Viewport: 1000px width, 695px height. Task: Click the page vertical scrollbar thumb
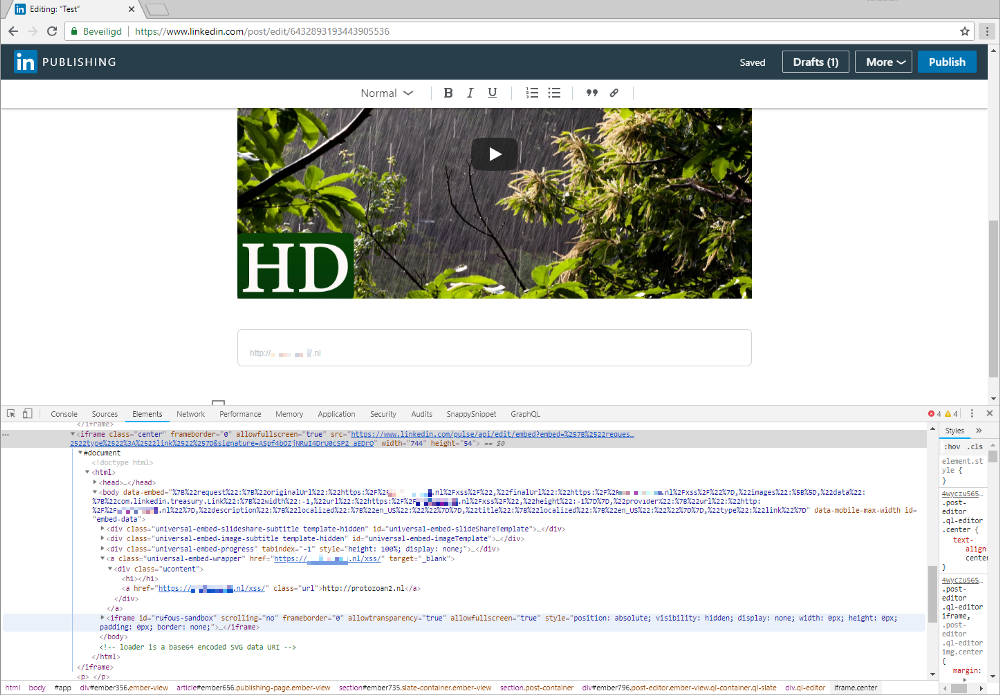click(993, 298)
